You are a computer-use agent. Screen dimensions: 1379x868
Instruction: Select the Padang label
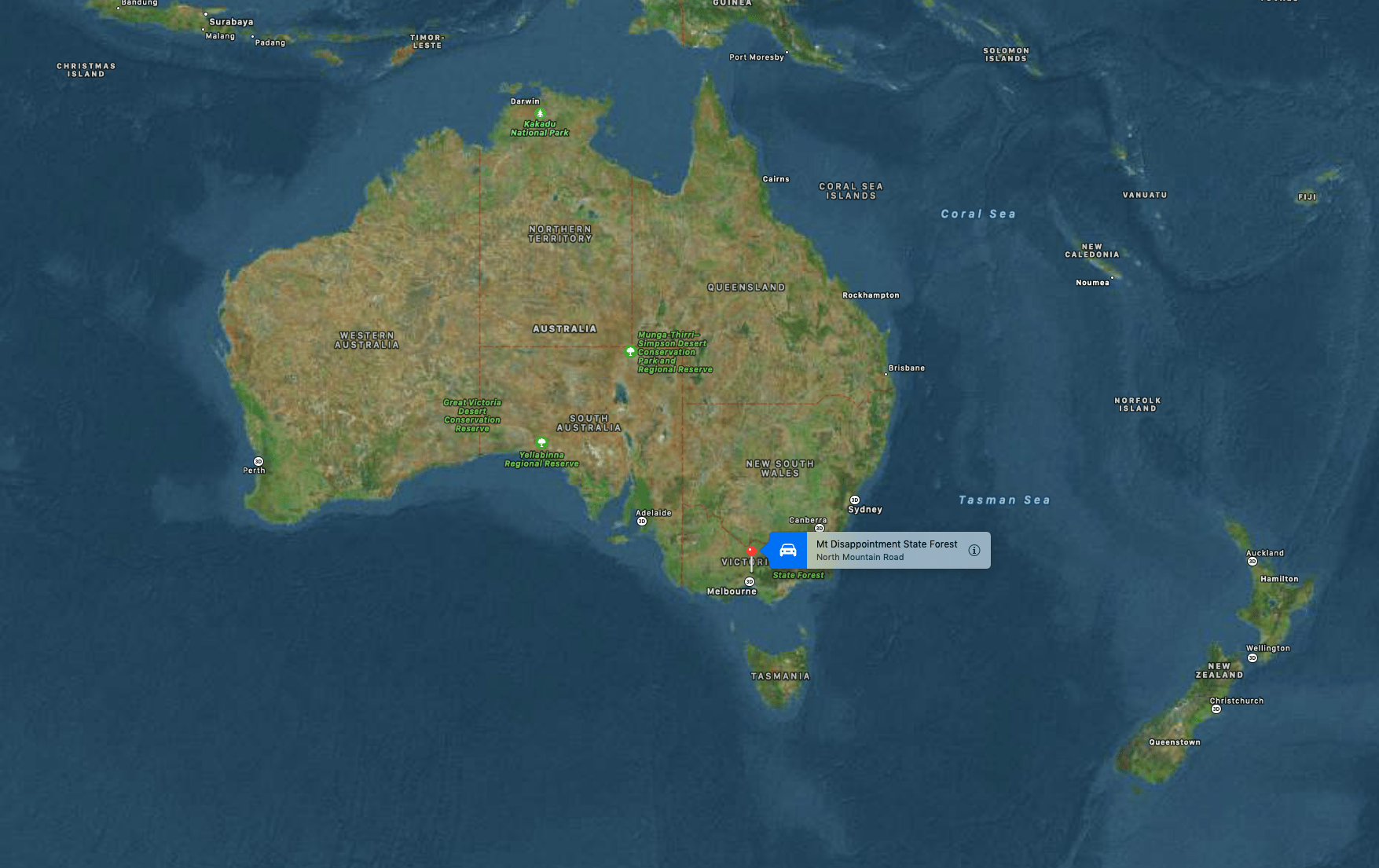coord(270,42)
